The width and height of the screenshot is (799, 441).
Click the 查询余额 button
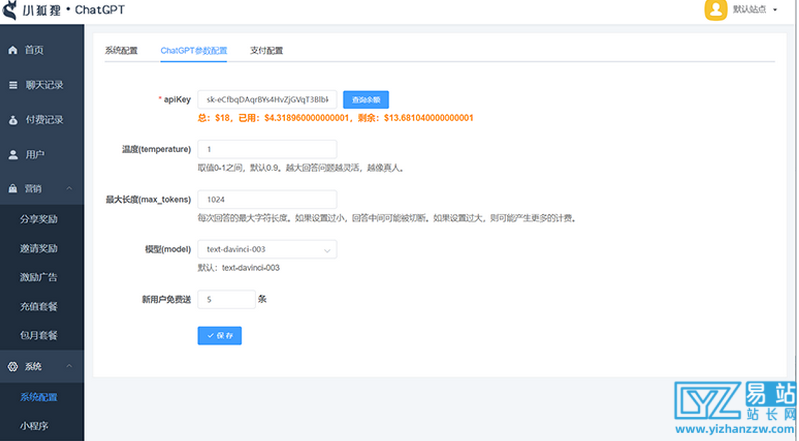coord(365,100)
